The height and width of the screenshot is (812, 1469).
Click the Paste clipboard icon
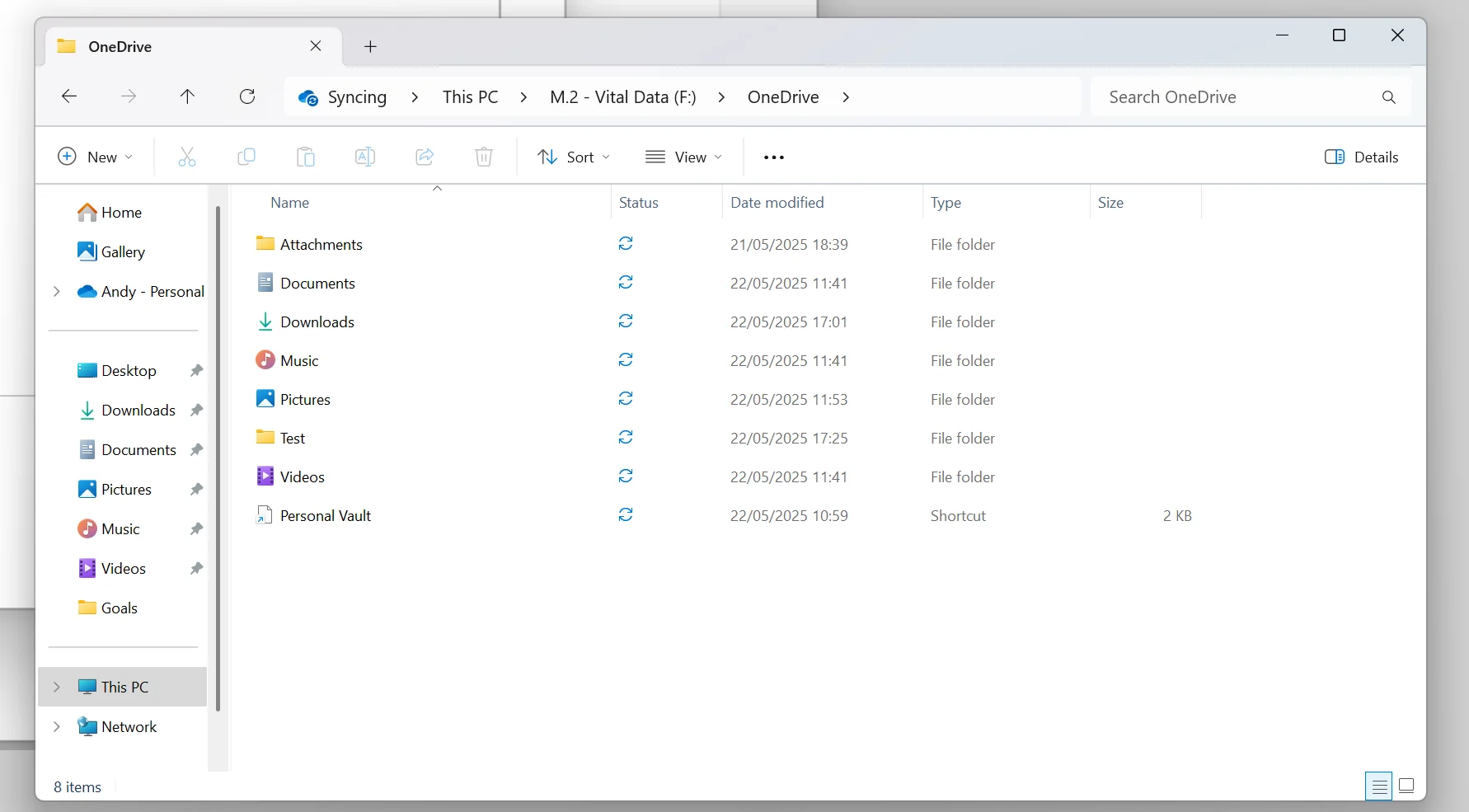(306, 157)
